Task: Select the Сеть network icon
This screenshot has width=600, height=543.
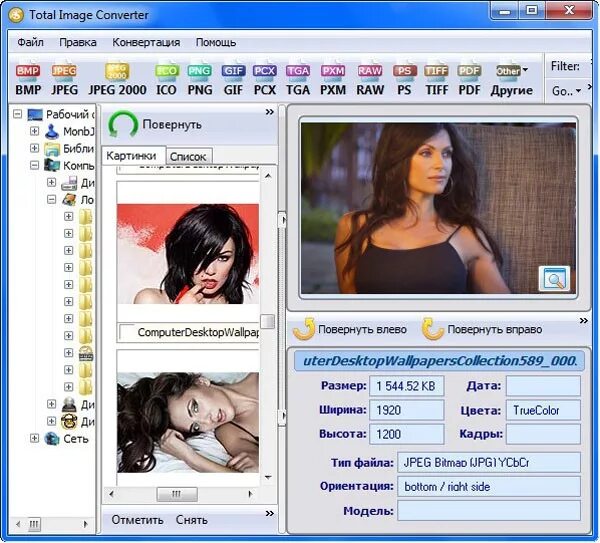Action: click(x=52, y=439)
